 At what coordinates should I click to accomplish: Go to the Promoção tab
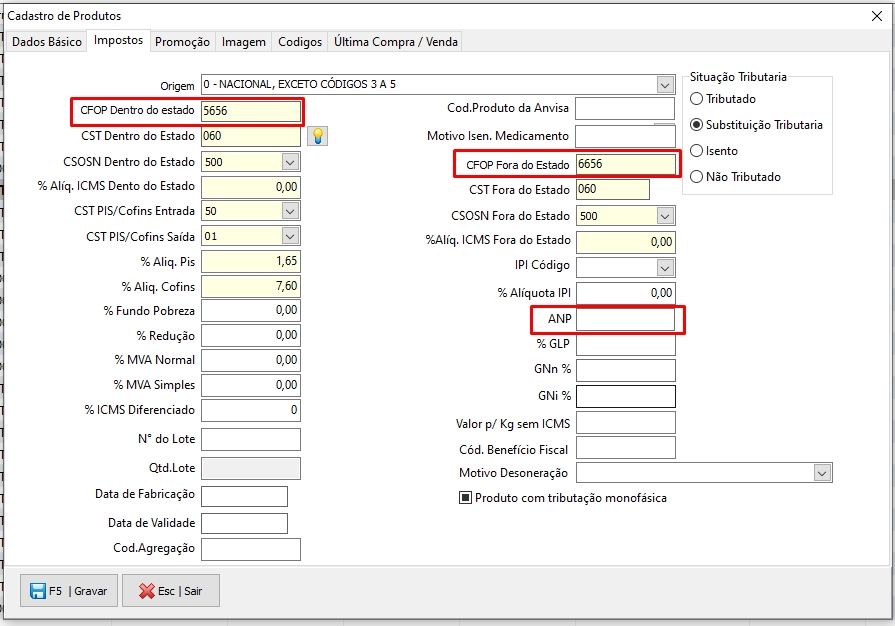[x=182, y=42]
